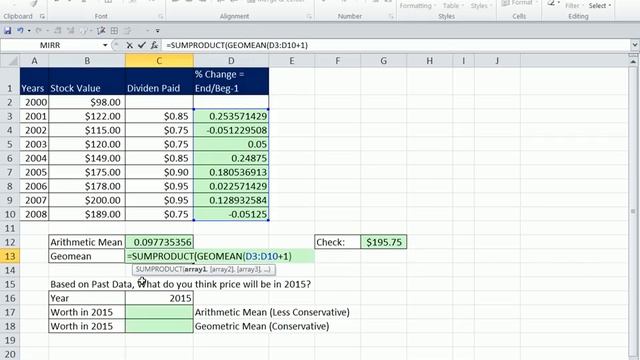Click the SUMPRODUCT function tooltip name

[x=160, y=269]
